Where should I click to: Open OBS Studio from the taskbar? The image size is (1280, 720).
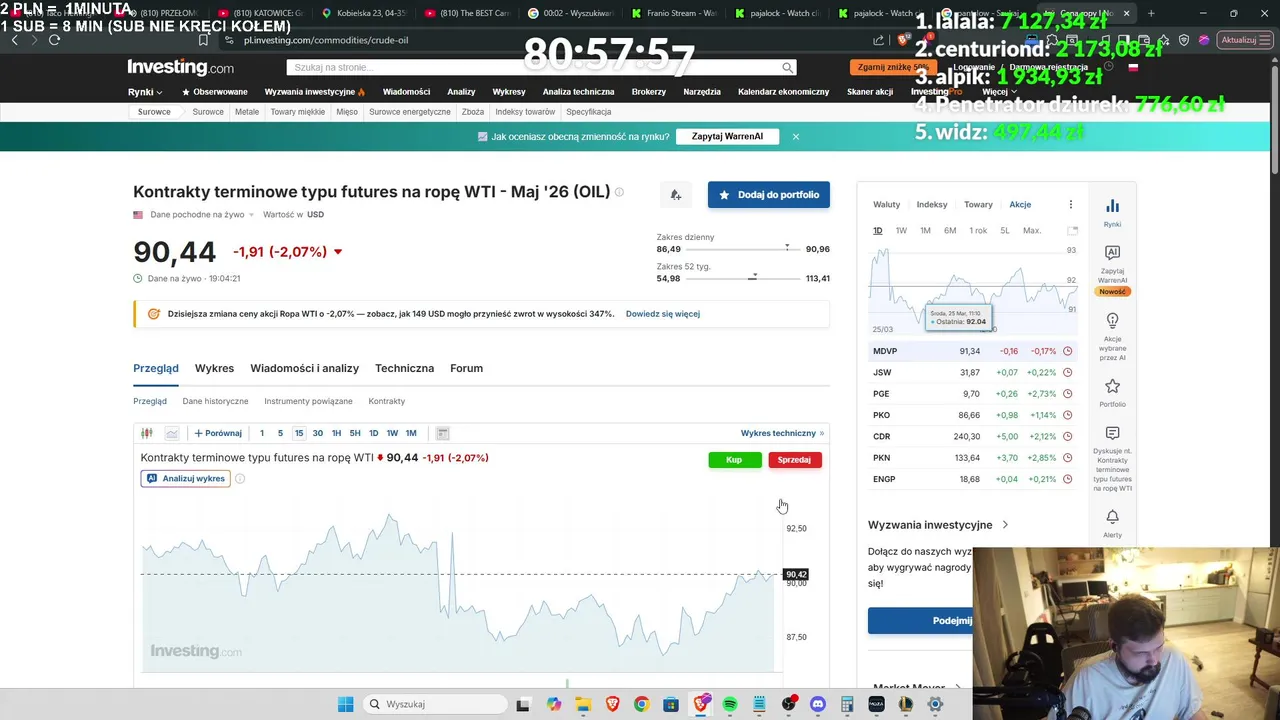coord(789,704)
